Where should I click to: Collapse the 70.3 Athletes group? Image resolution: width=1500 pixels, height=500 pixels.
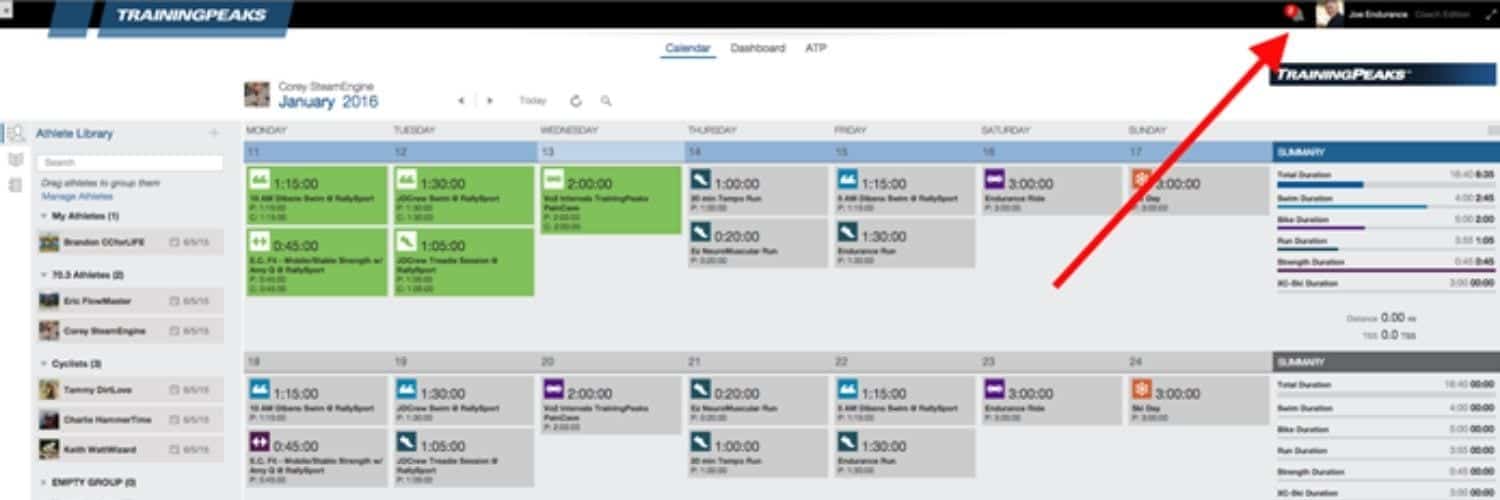(x=44, y=275)
